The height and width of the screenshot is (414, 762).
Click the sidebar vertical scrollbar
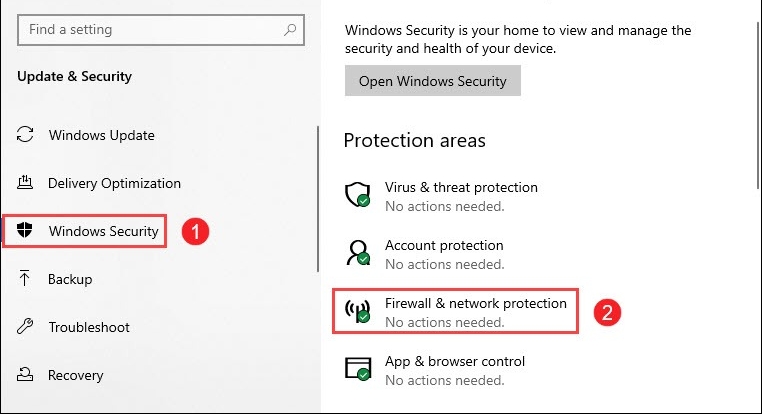(x=318, y=199)
